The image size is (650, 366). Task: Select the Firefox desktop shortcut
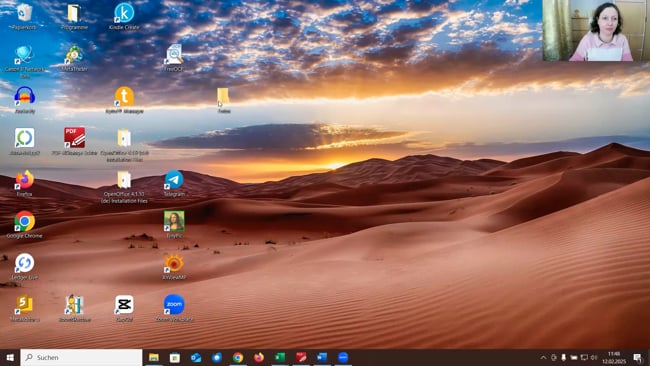pyautogui.click(x=24, y=182)
